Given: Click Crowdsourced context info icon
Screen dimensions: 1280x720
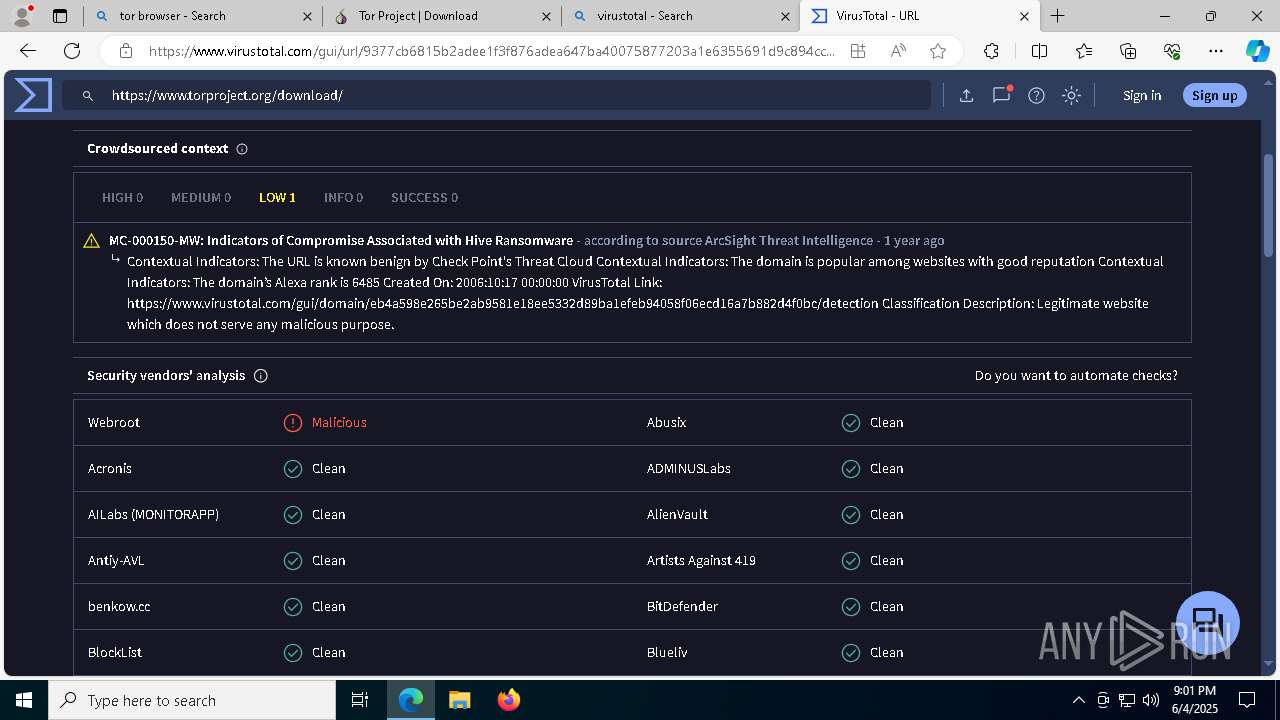Looking at the screenshot, I should tap(242, 149).
